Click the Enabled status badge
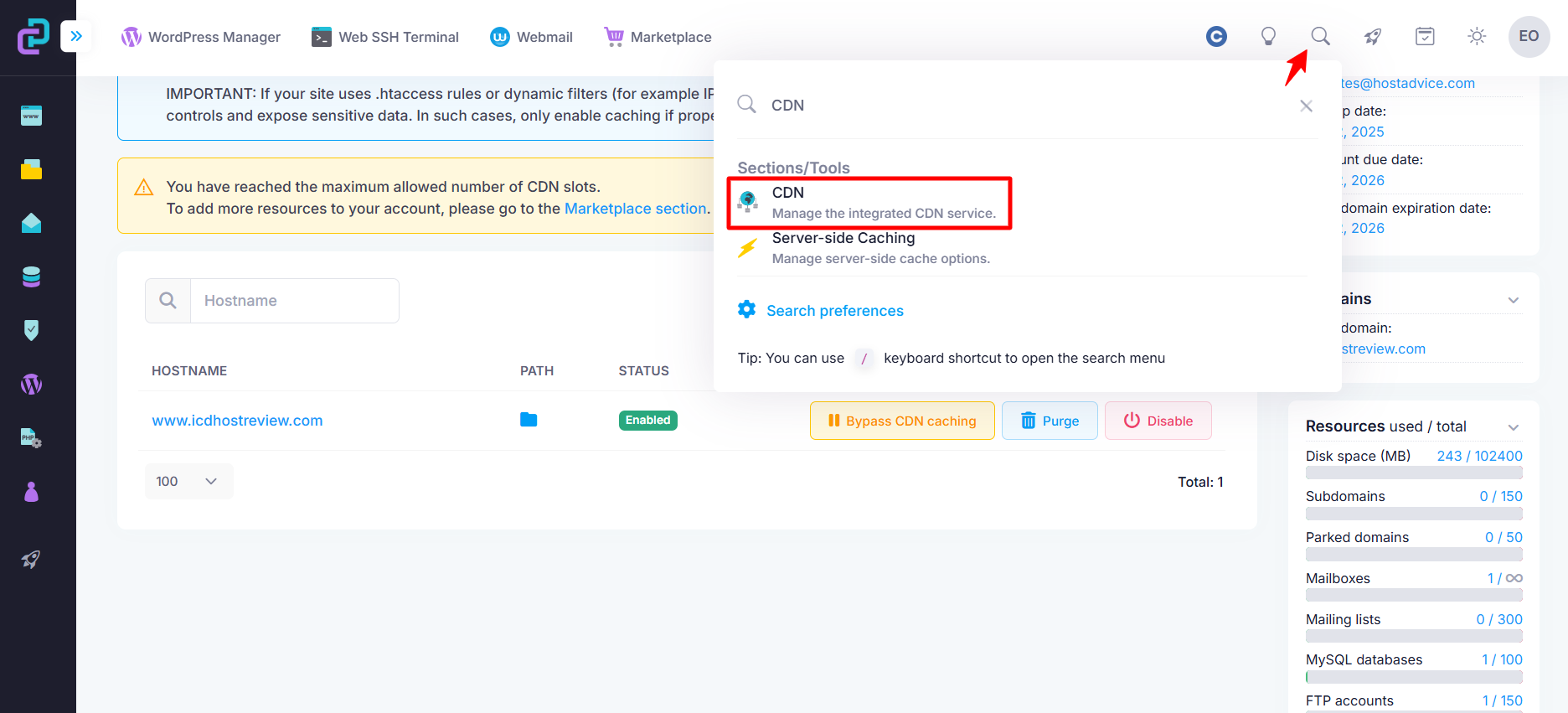 648,421
